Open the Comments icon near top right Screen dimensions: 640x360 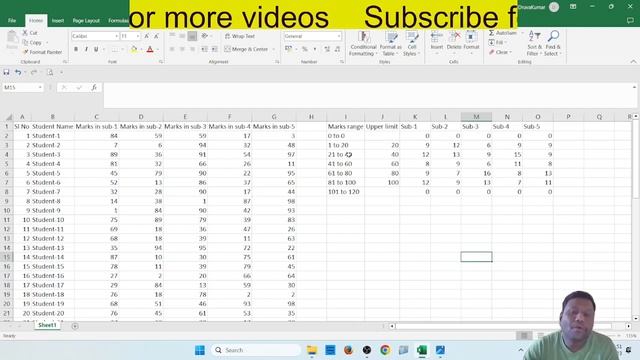point(630,20)
